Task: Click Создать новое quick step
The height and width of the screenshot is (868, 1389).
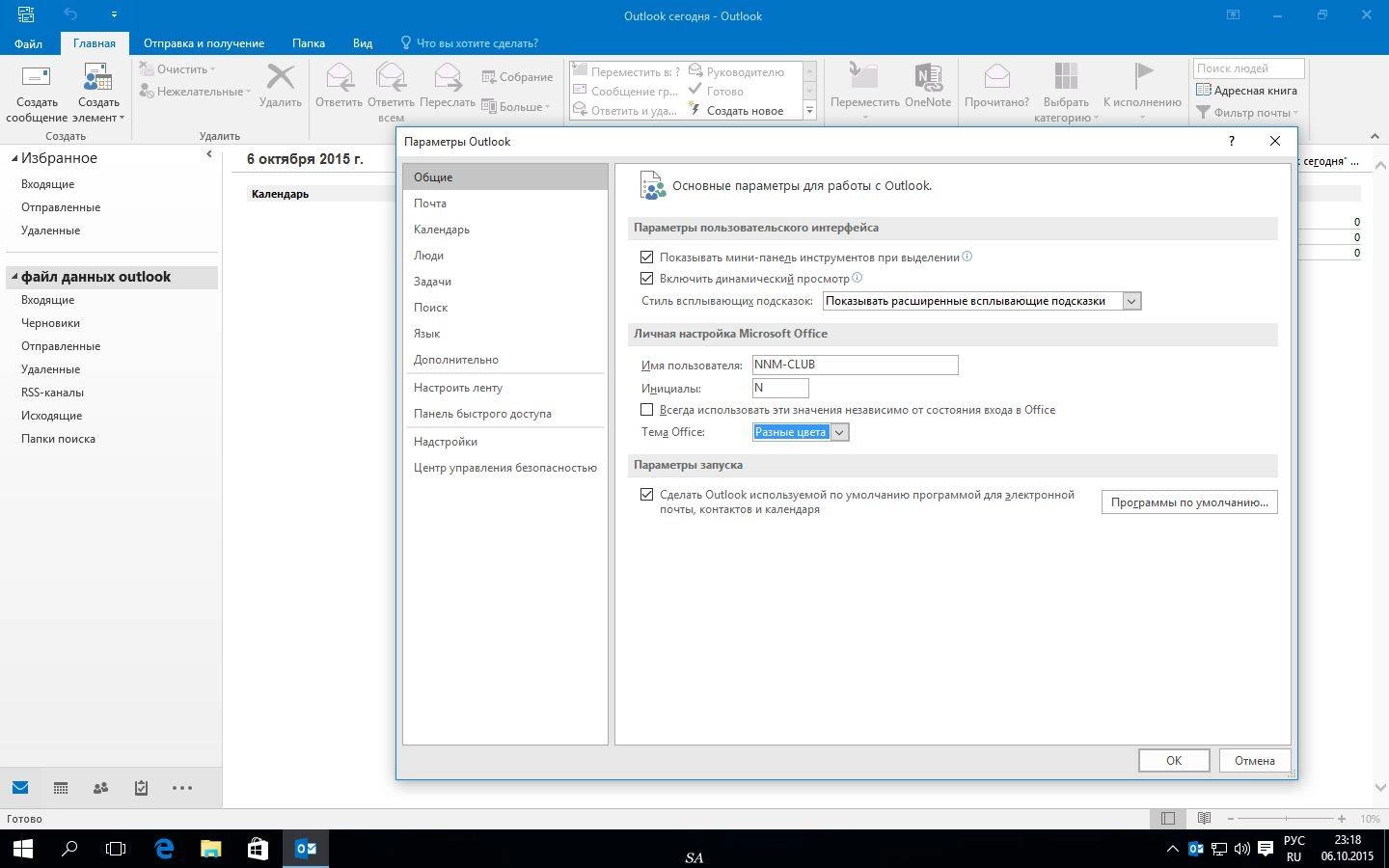Action: (x=736, y=111)
